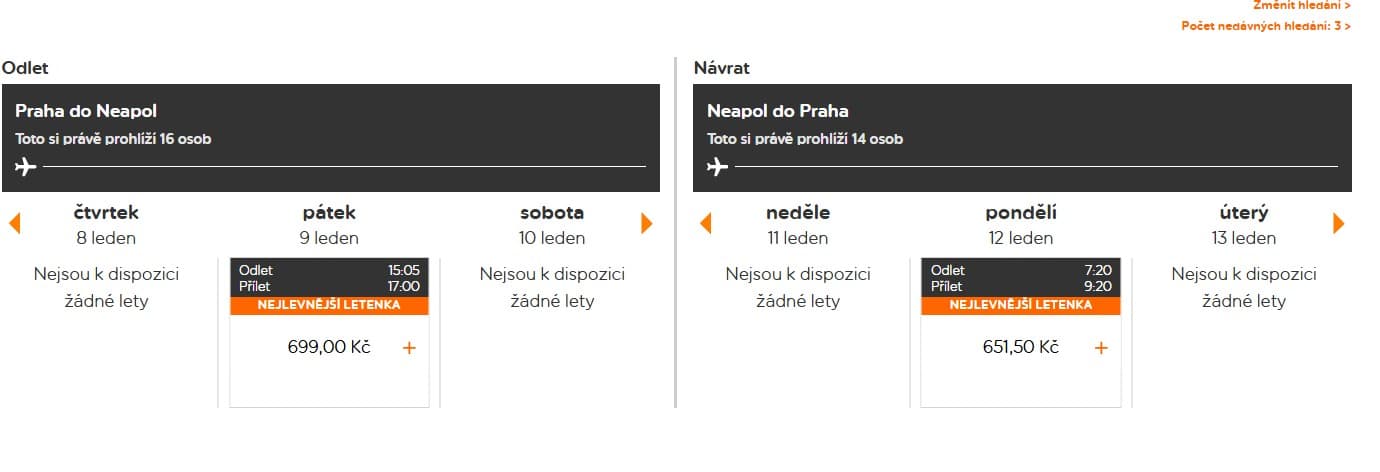The width and height of the screenshot is (1380, 472).
Task: Select úterý 13 leden return date
Action: coord(1244,225)
